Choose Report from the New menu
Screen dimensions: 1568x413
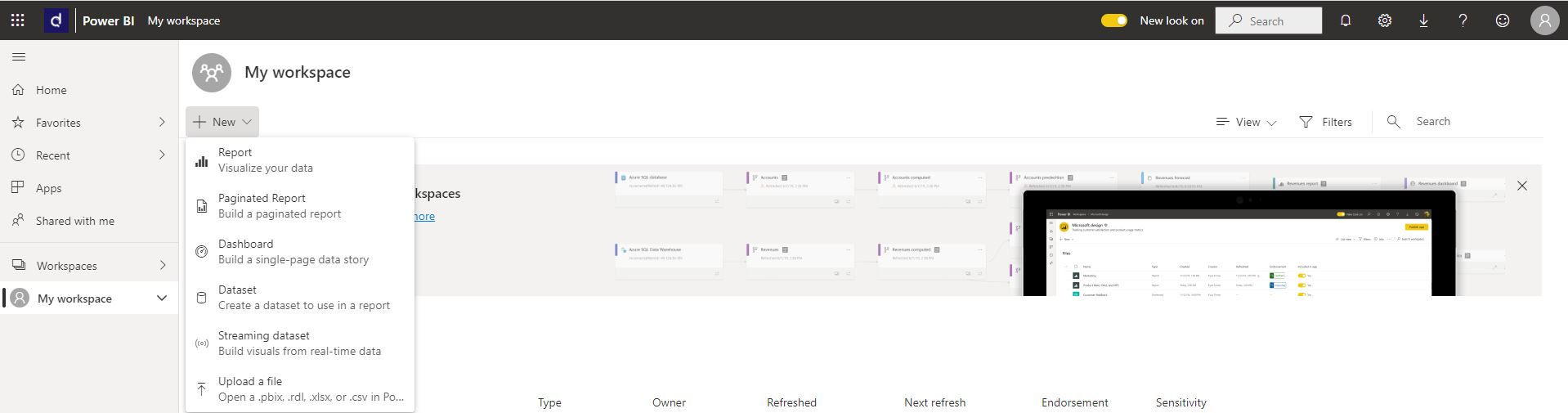click(300, 160)
